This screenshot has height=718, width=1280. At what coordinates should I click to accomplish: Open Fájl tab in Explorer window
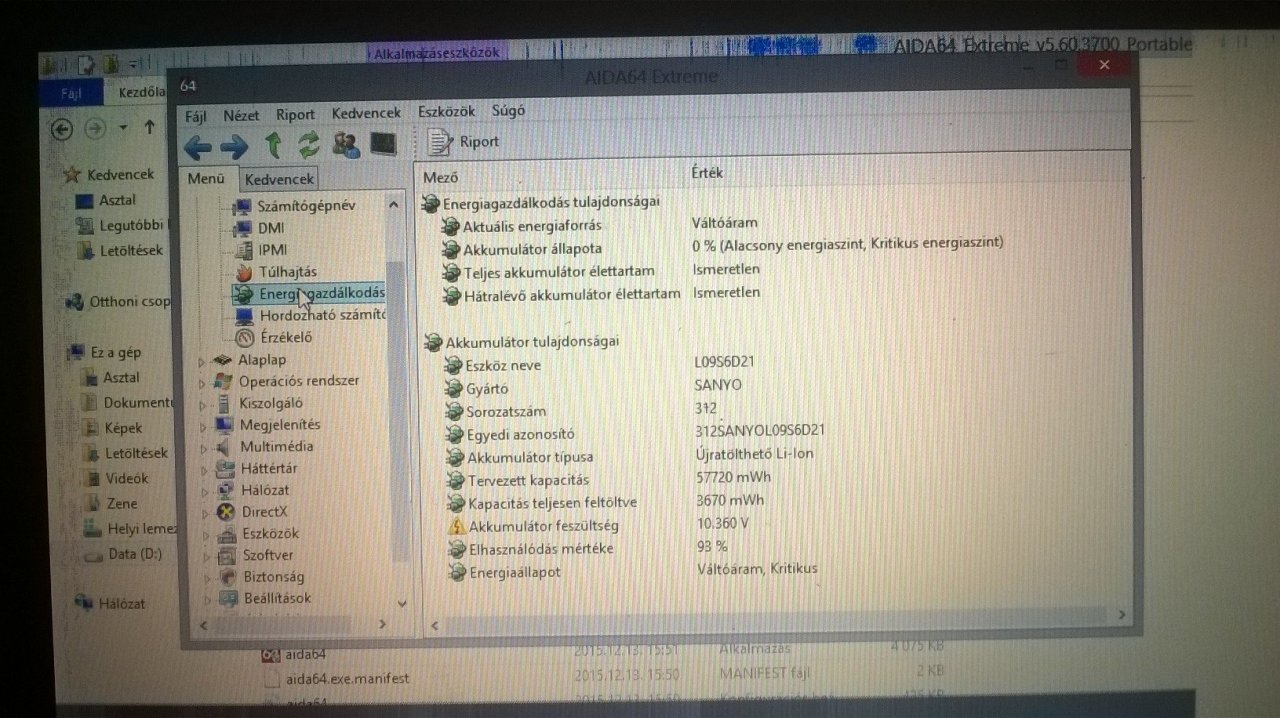70,93
